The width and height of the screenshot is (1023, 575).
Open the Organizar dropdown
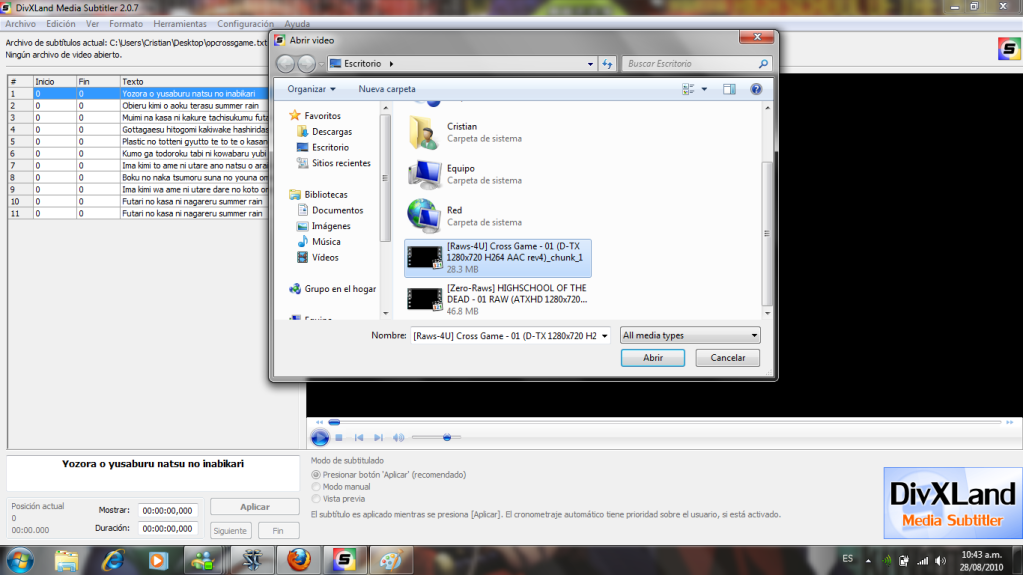[311, 89]
